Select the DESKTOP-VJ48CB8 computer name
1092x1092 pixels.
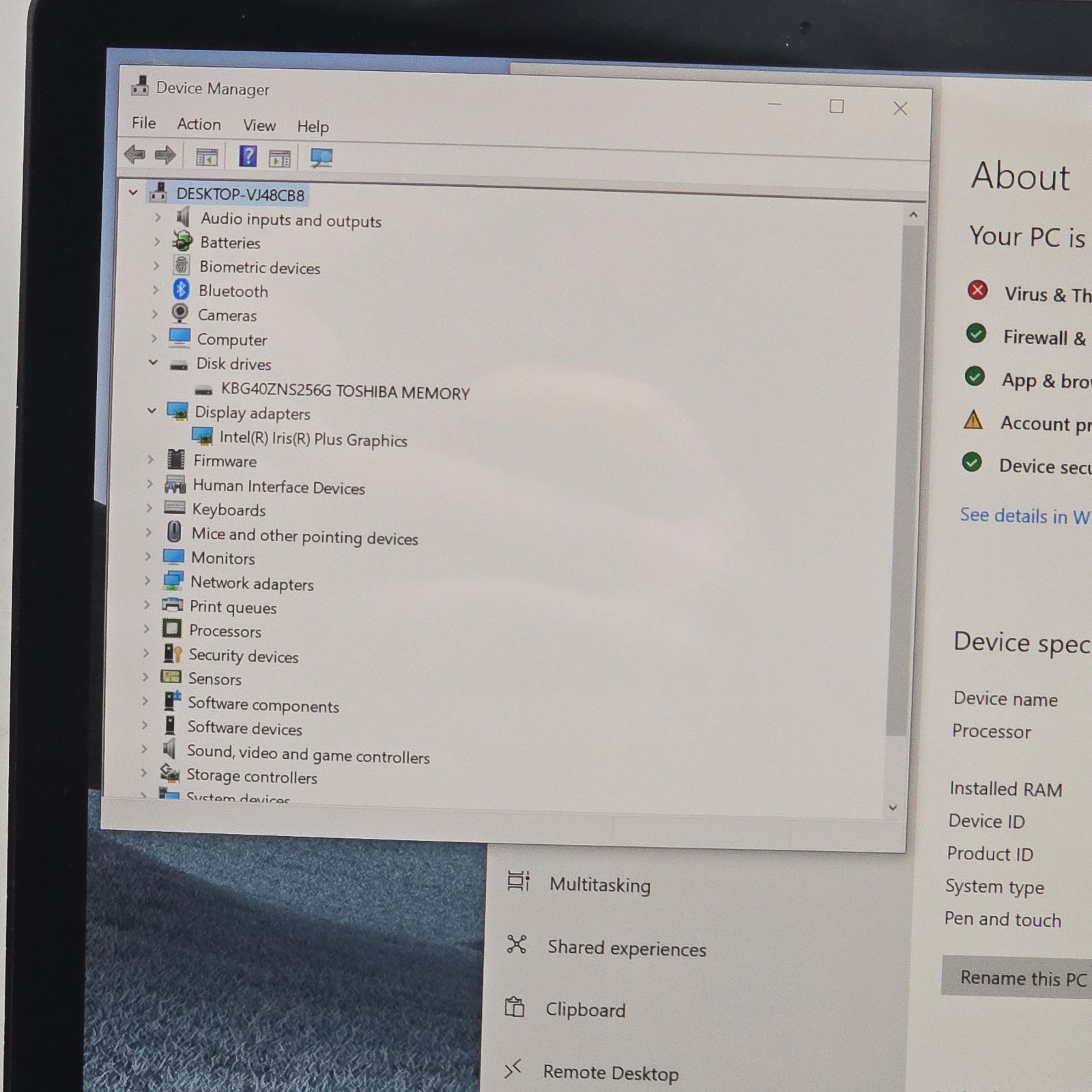[240, 195]
